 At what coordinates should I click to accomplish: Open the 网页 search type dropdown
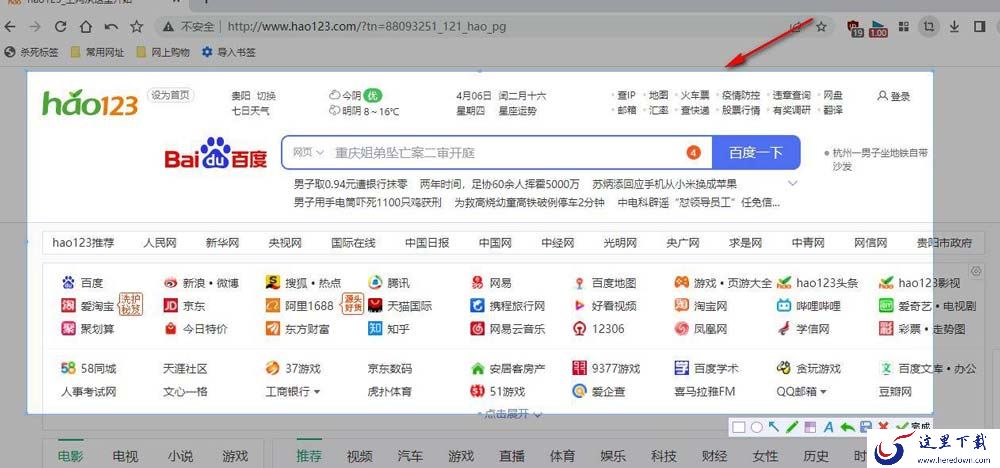[x=309, y=152]
